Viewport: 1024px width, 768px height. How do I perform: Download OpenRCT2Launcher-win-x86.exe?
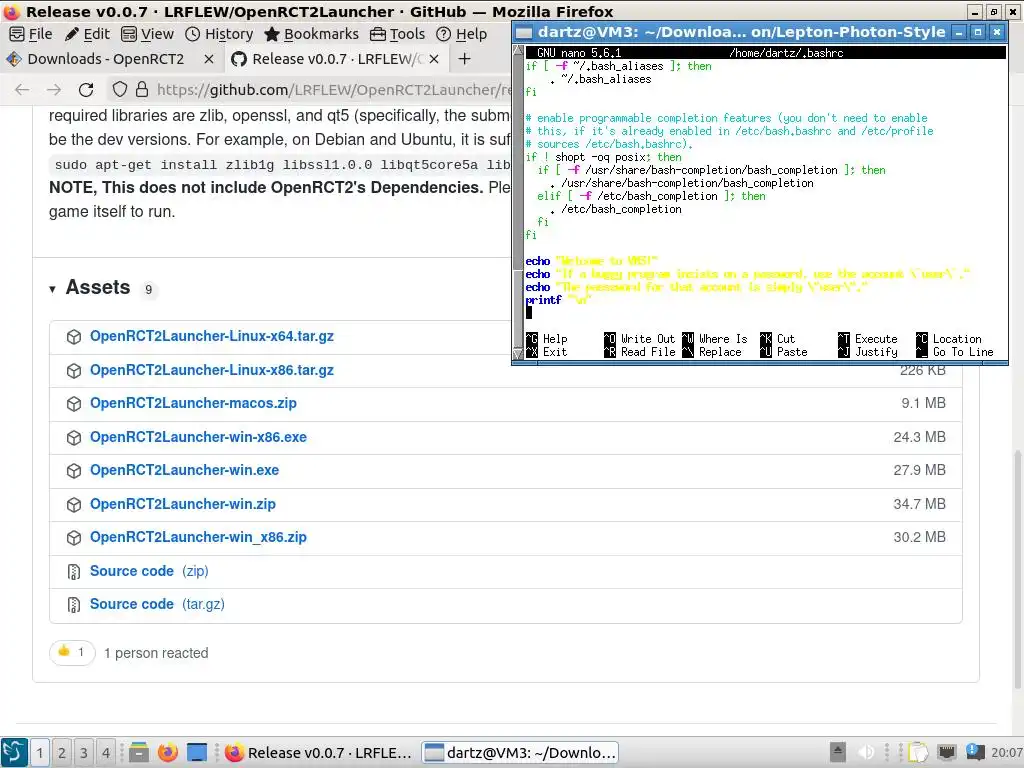(199, 438)
